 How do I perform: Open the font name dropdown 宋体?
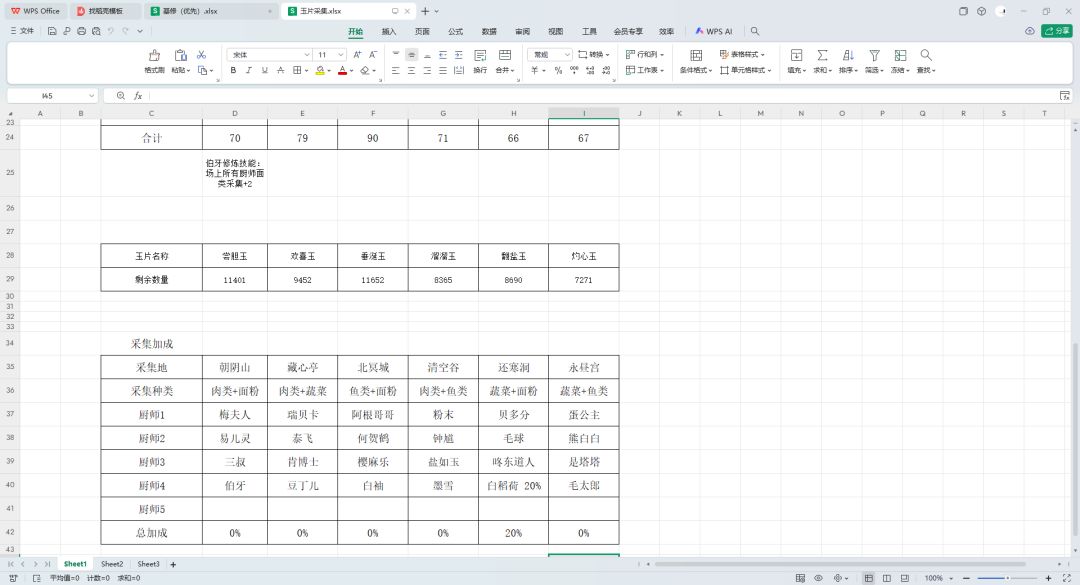[269, 54]
